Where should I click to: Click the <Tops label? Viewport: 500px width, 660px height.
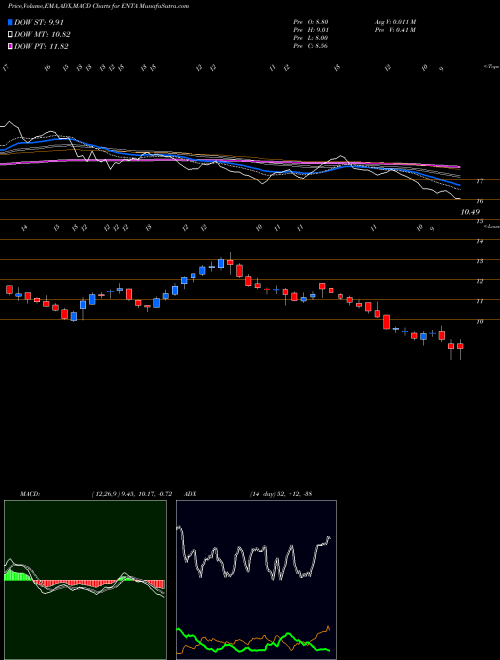point(492,67)
